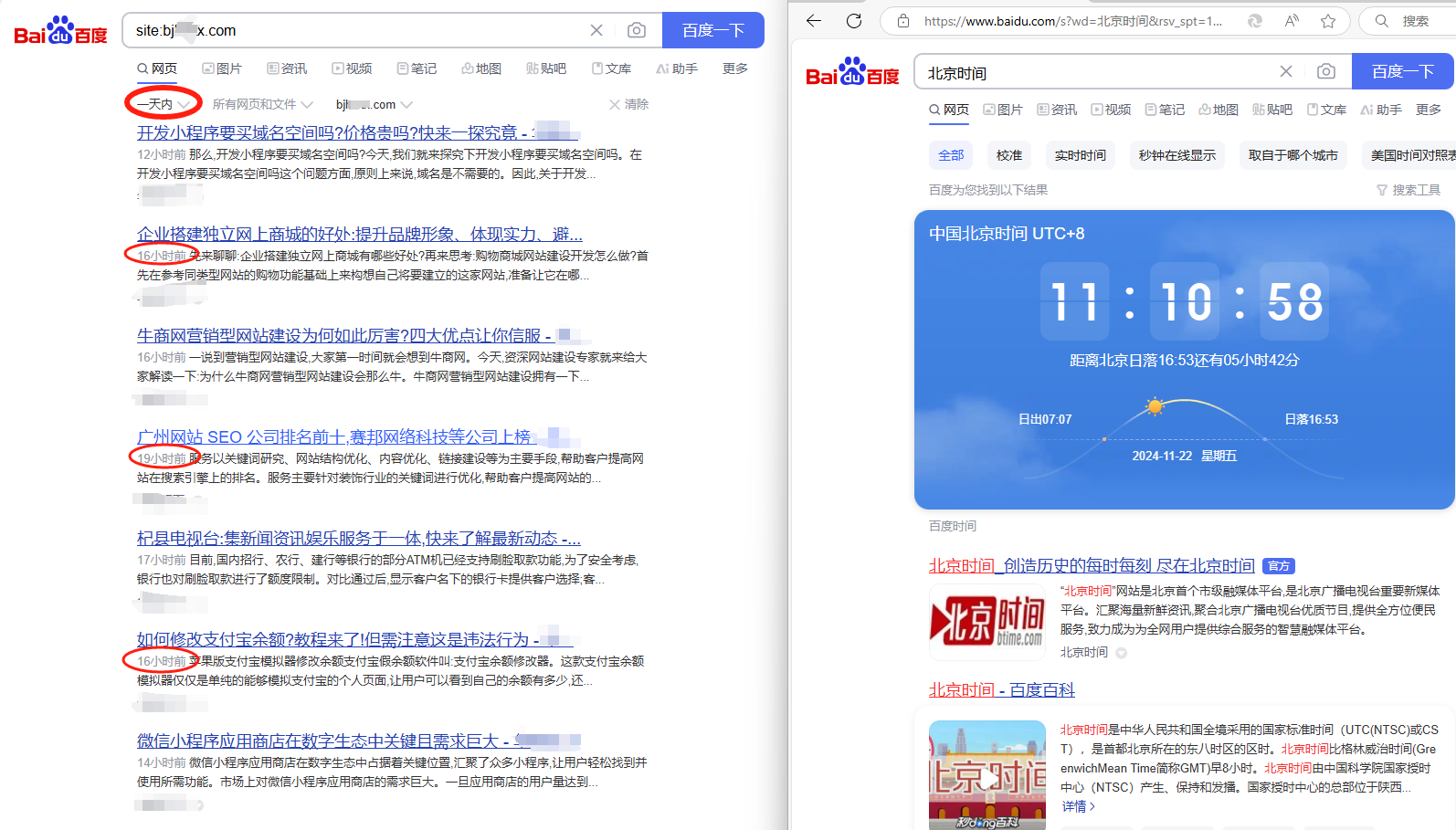Select the 实时时间 filter chip
Viewport: 1456px width, 830px height.
pos(1081,155)
